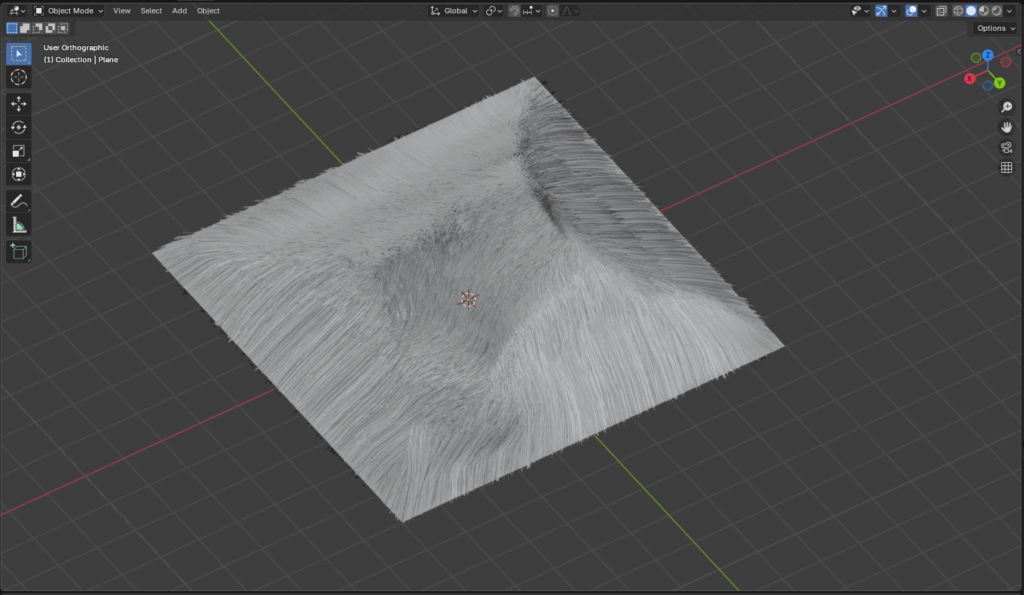Expand the gizmo options dropdown arrow
The height and width of the screenshot is (595, 1024).
point(894,10)
